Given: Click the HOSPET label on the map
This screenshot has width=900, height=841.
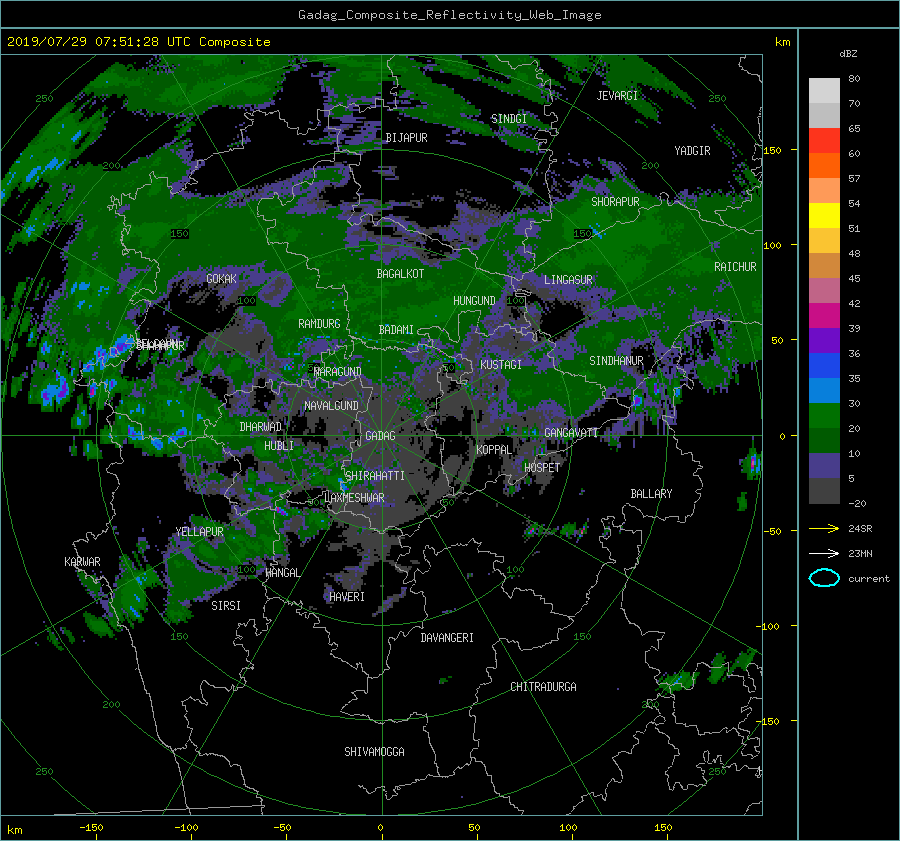Looking at the screenshot, I should (542, 468).
